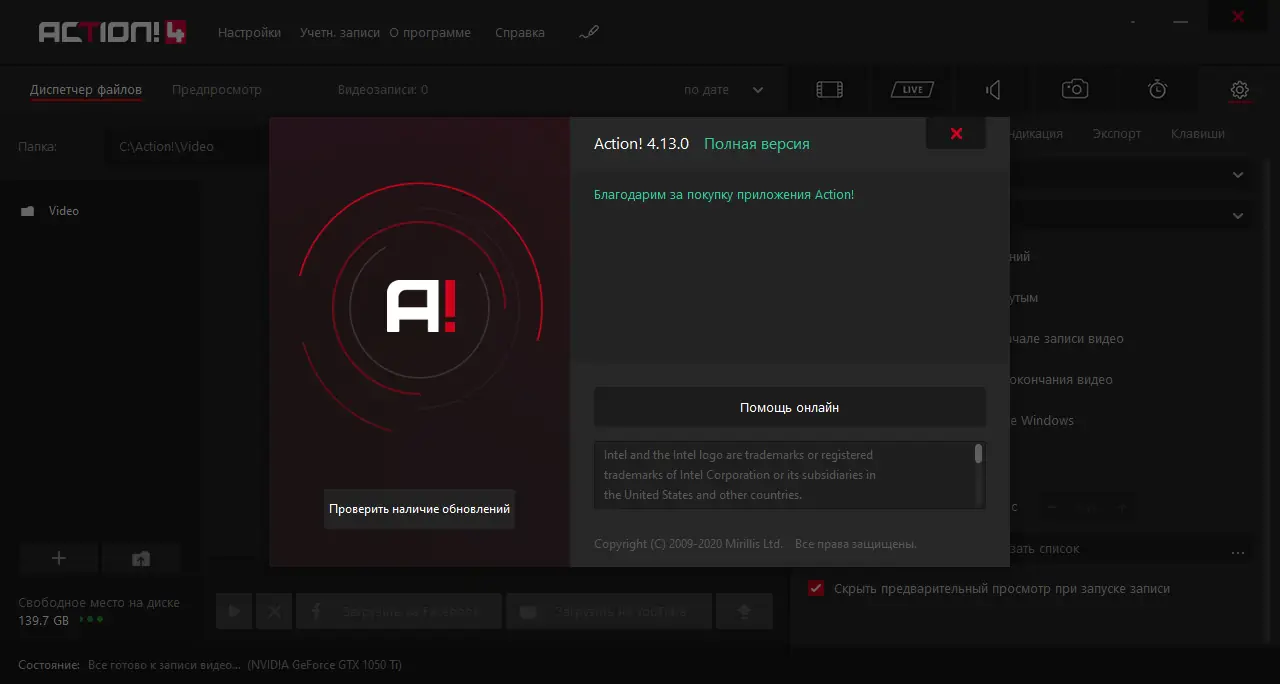Open the settings gear tab

coord(1239,90)
